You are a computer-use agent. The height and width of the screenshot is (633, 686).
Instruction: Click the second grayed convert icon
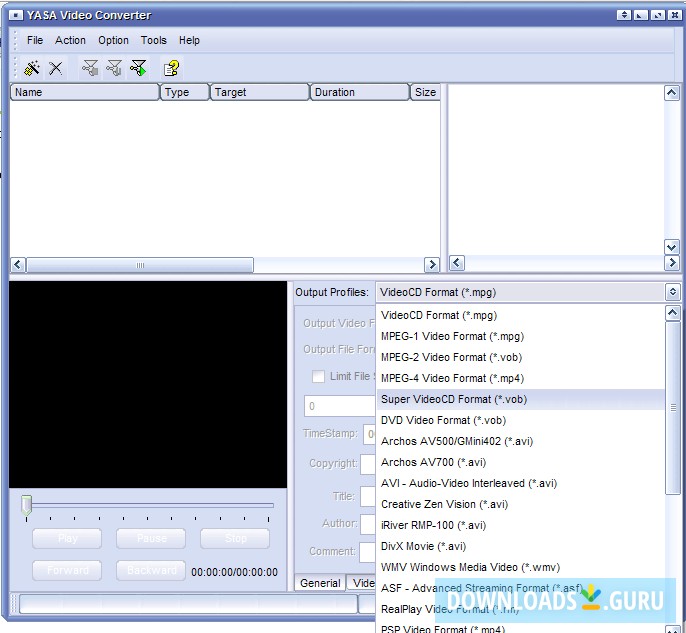point(114,68)
